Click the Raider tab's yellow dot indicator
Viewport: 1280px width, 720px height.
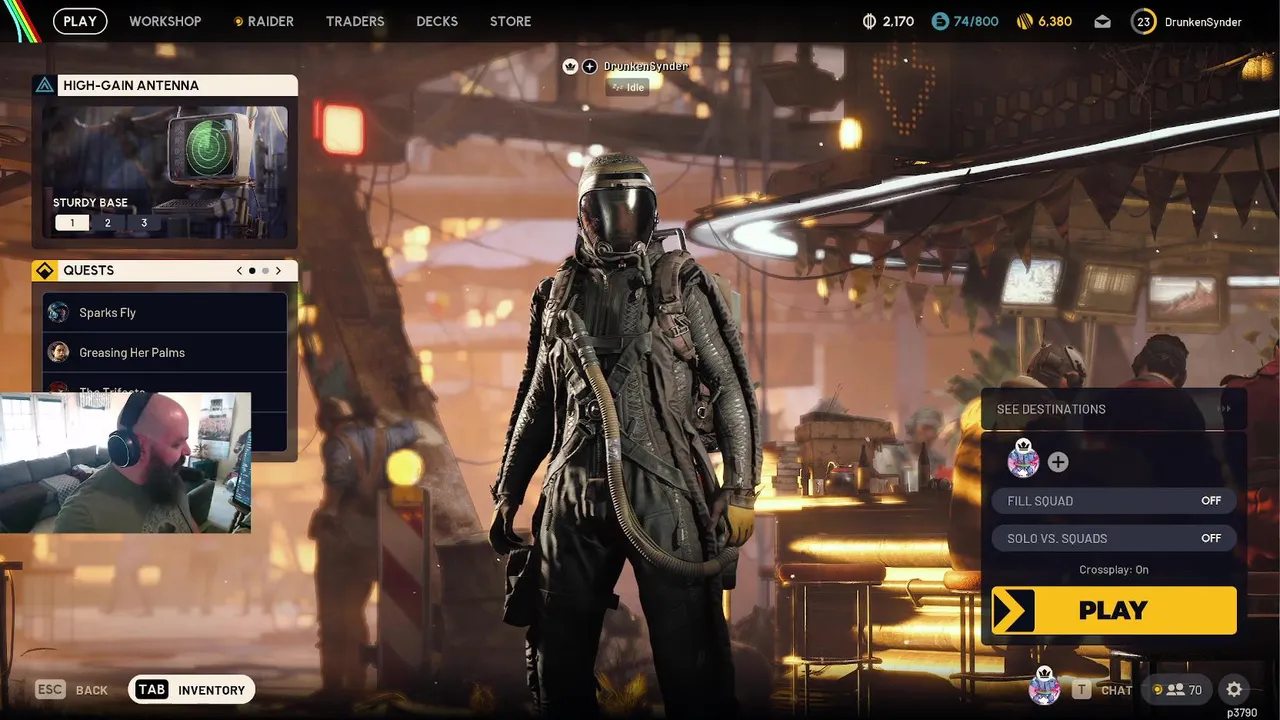[x=238, y=21]
